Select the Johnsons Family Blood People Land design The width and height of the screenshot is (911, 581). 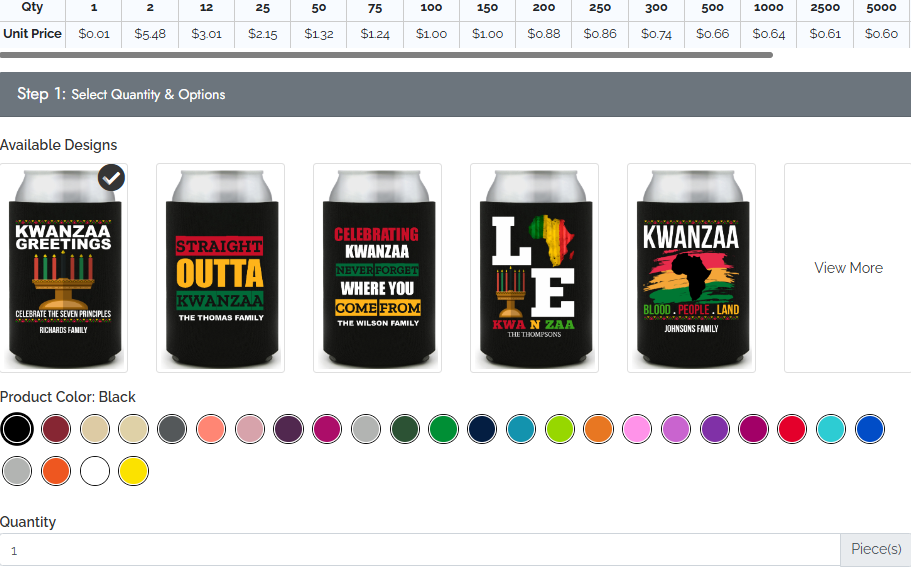[691, 268]
